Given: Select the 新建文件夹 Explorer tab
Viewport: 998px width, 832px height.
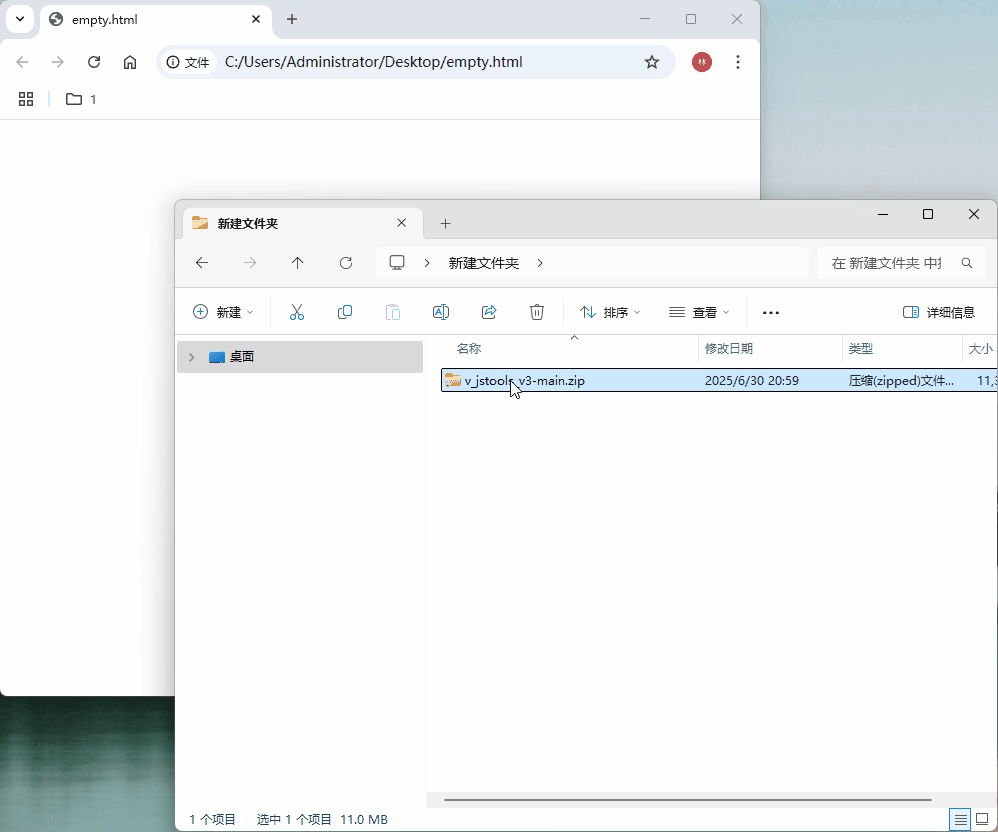Looking at the screenshot, I should click(303, 223).
